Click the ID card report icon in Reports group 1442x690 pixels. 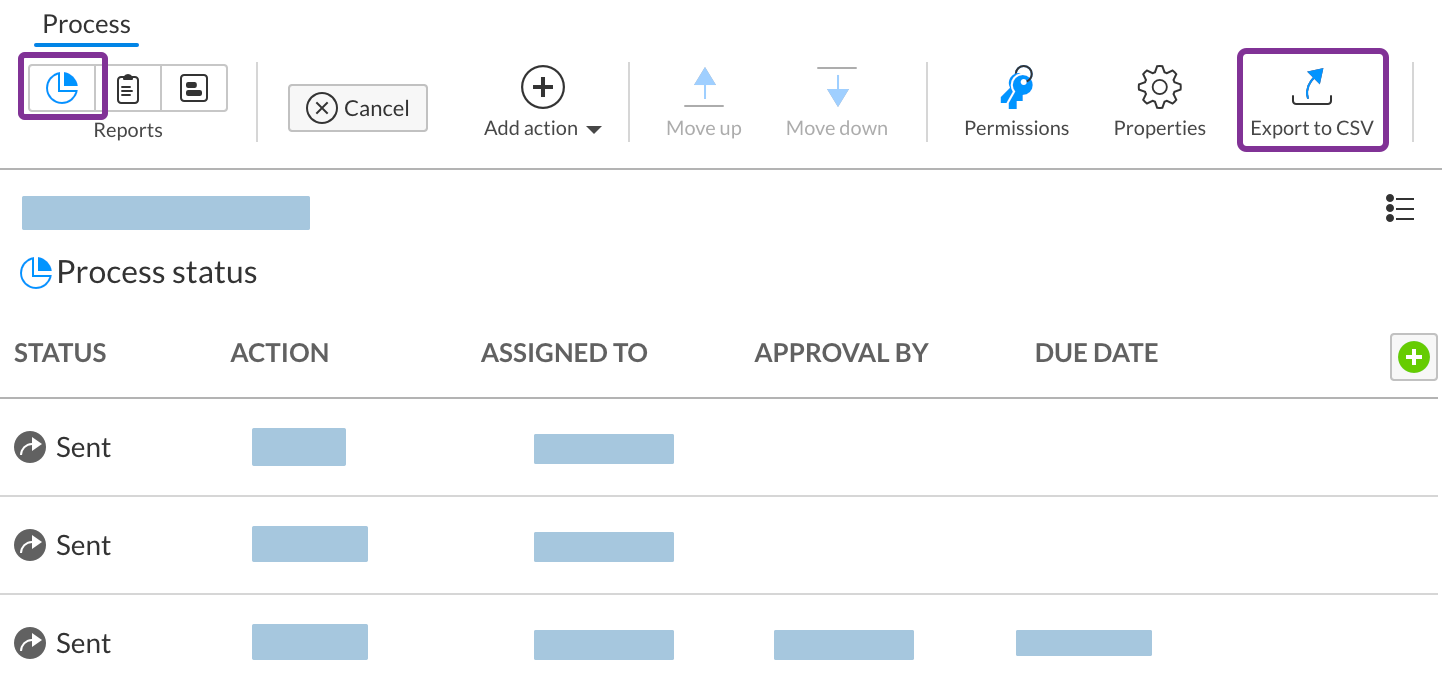pos(193,88)
